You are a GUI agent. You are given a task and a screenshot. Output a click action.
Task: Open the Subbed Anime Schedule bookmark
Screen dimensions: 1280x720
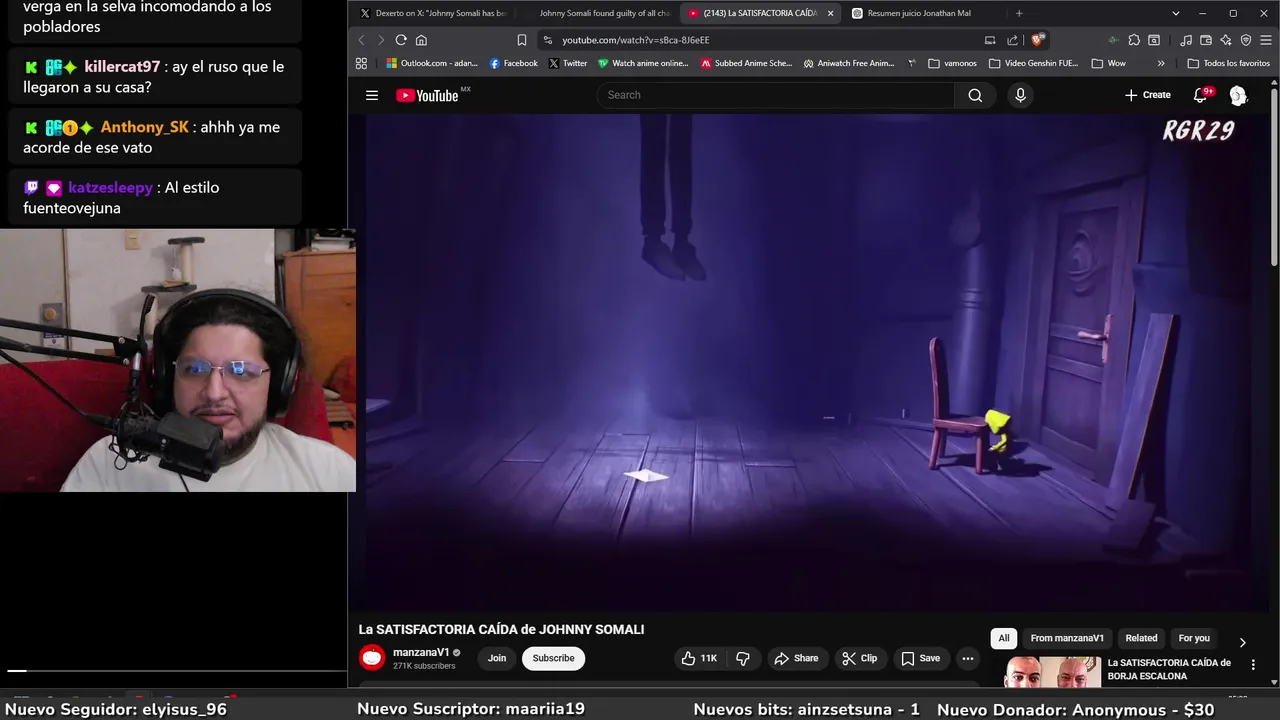(746, 63)
